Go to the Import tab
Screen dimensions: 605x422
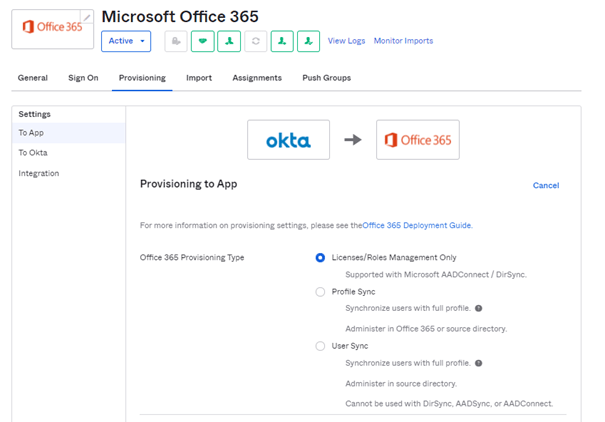pos(199,78)
